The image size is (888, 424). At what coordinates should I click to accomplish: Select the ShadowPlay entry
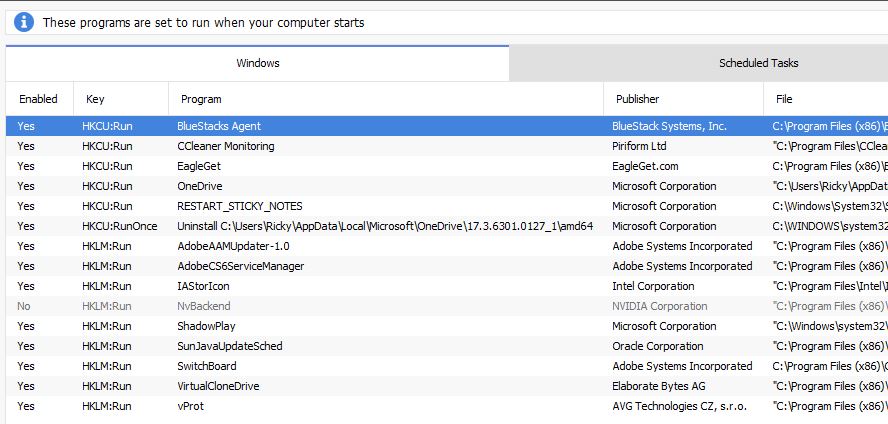tap(206, 326)
